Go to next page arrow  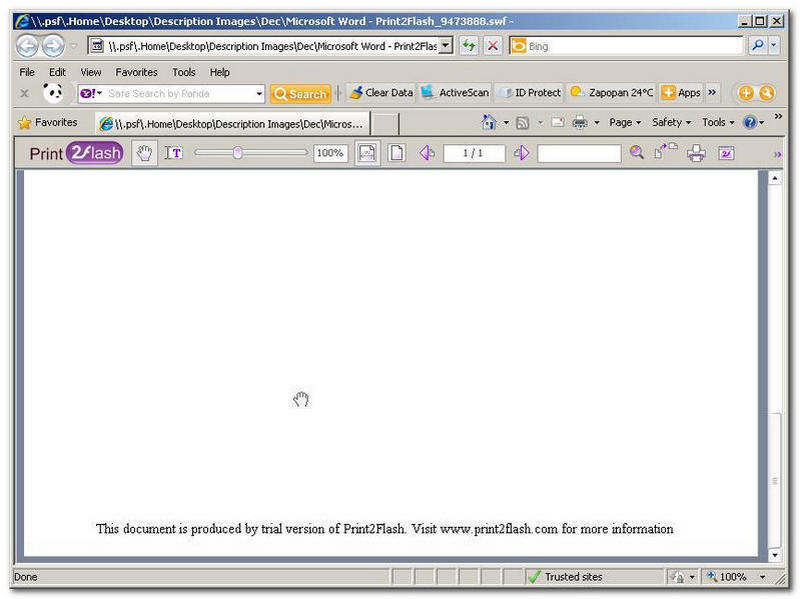pos(521,153)
